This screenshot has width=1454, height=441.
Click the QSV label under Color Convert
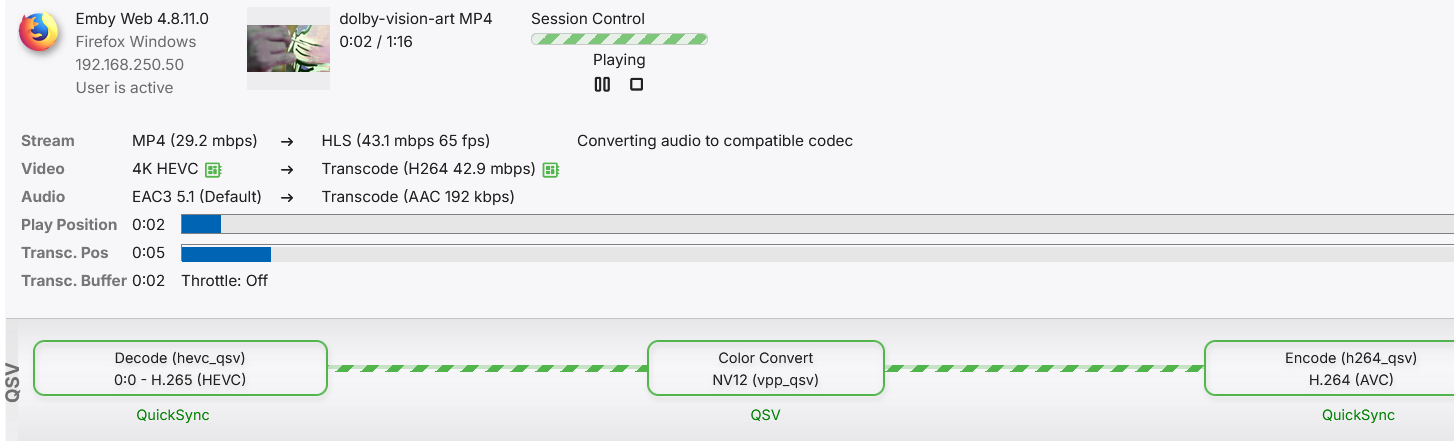click(x=765, y=415)
